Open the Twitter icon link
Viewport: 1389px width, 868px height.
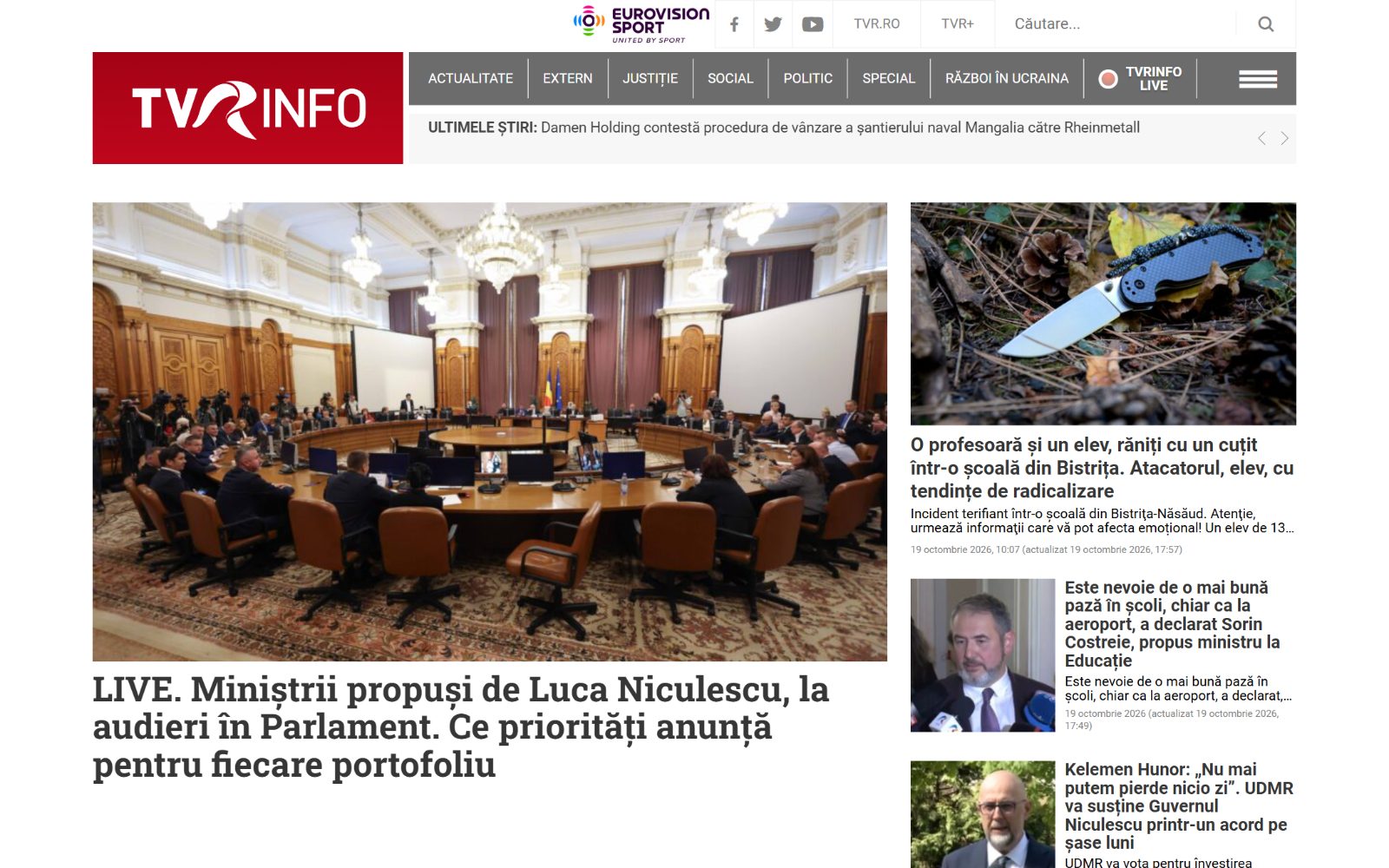click(773, 24)
